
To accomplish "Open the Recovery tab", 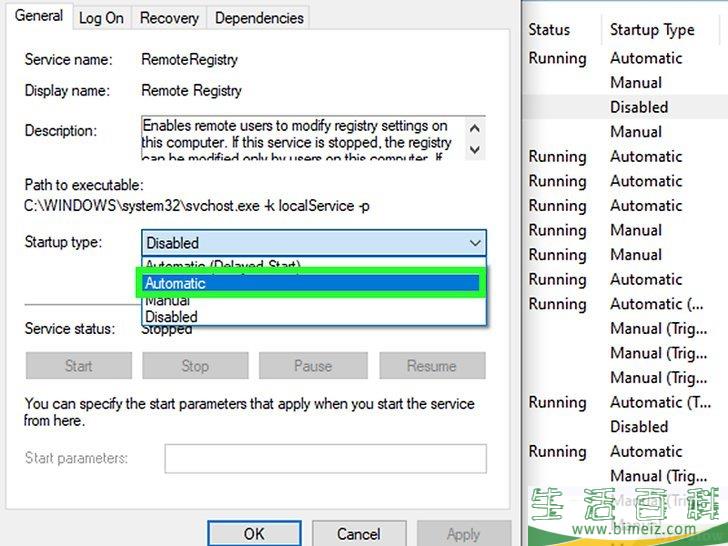I will 169,18.
